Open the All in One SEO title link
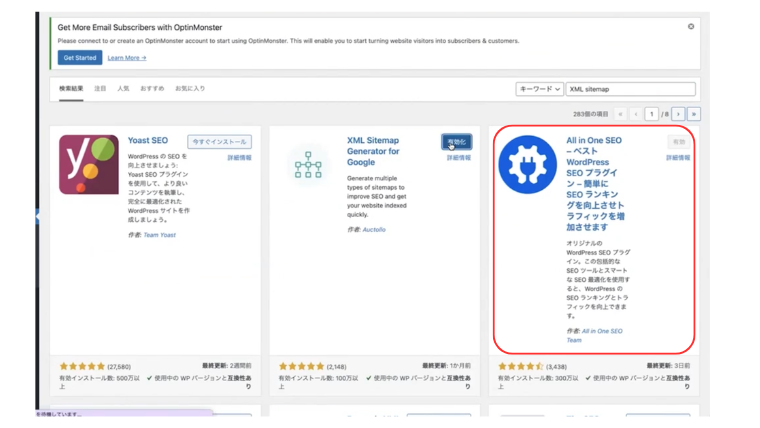Image resolution: width=760 pixels, height=428 pixels. click(x=595, y=184)
